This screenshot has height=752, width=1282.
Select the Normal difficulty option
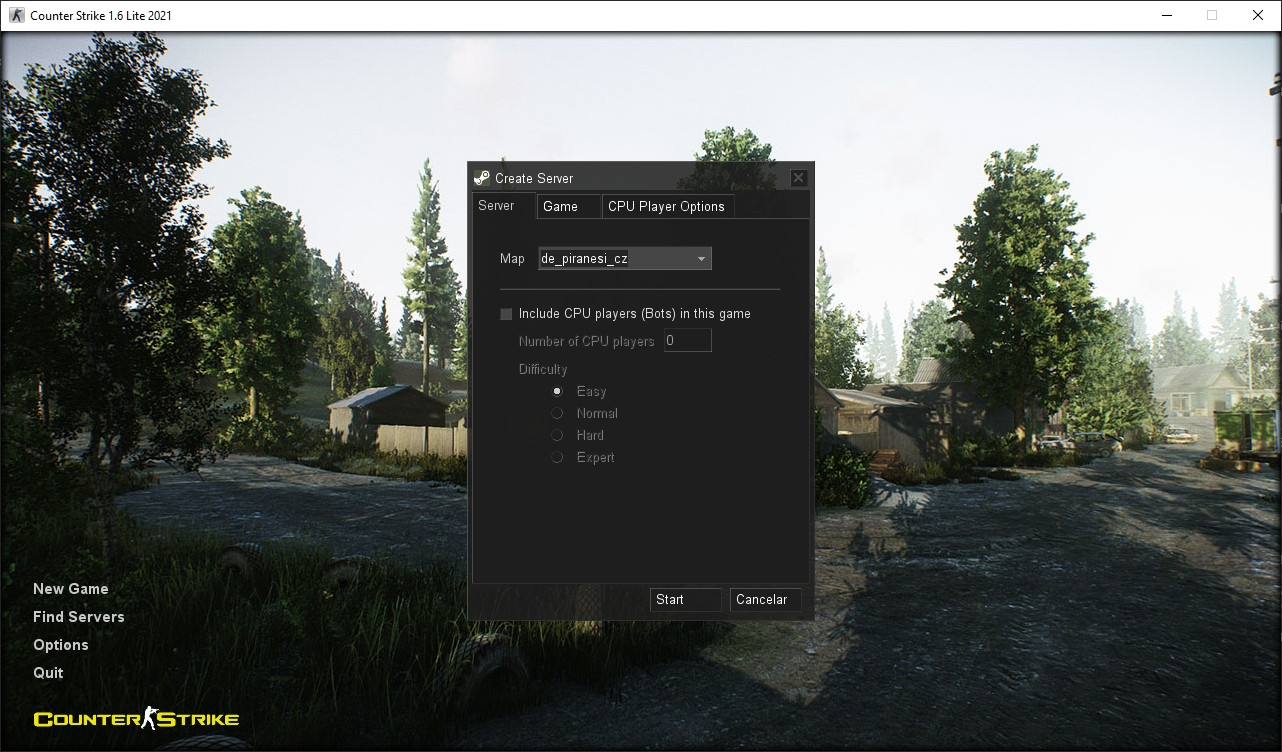557,413
